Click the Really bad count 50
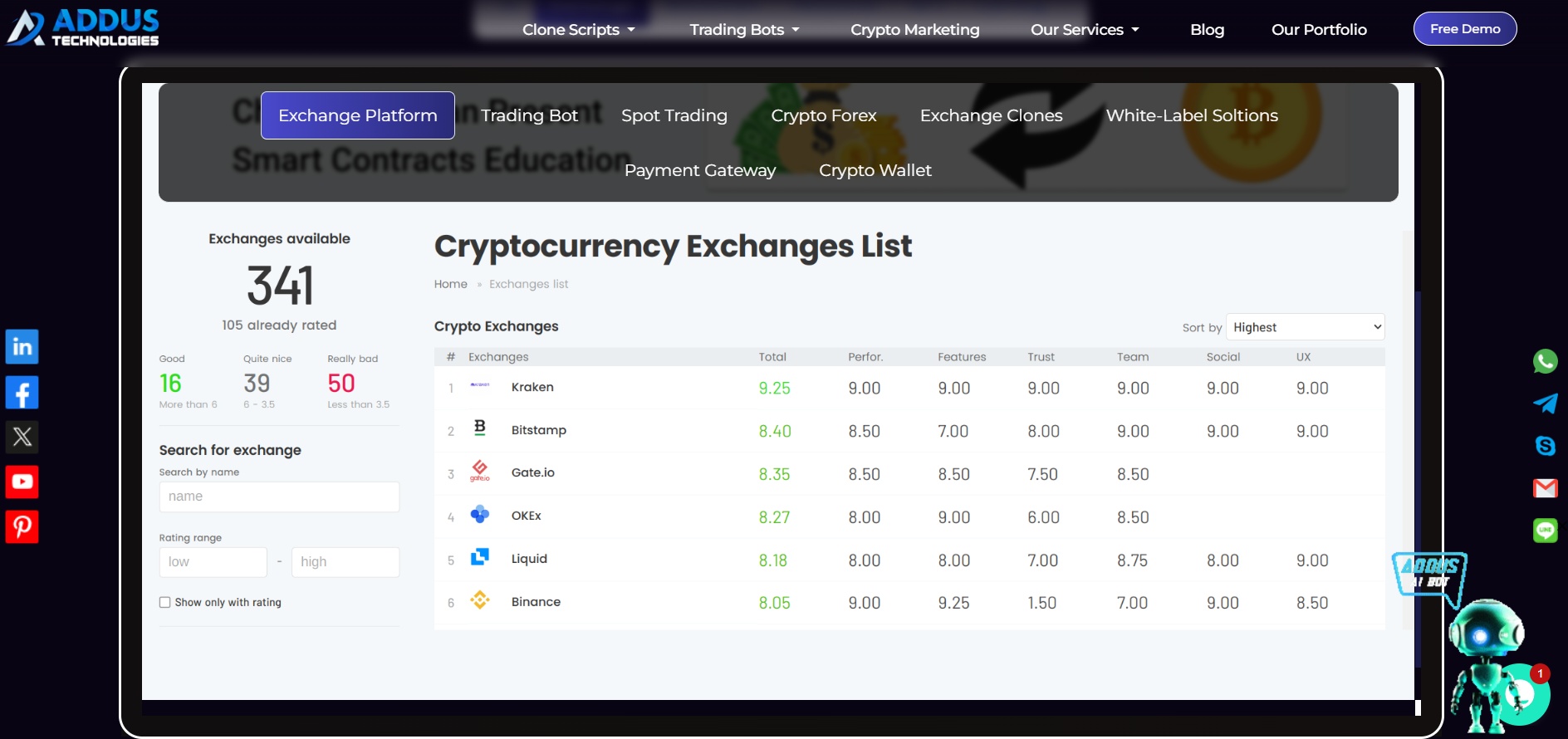The width and height of the screenshot is (1568, 739). click(x=341, y=384)
